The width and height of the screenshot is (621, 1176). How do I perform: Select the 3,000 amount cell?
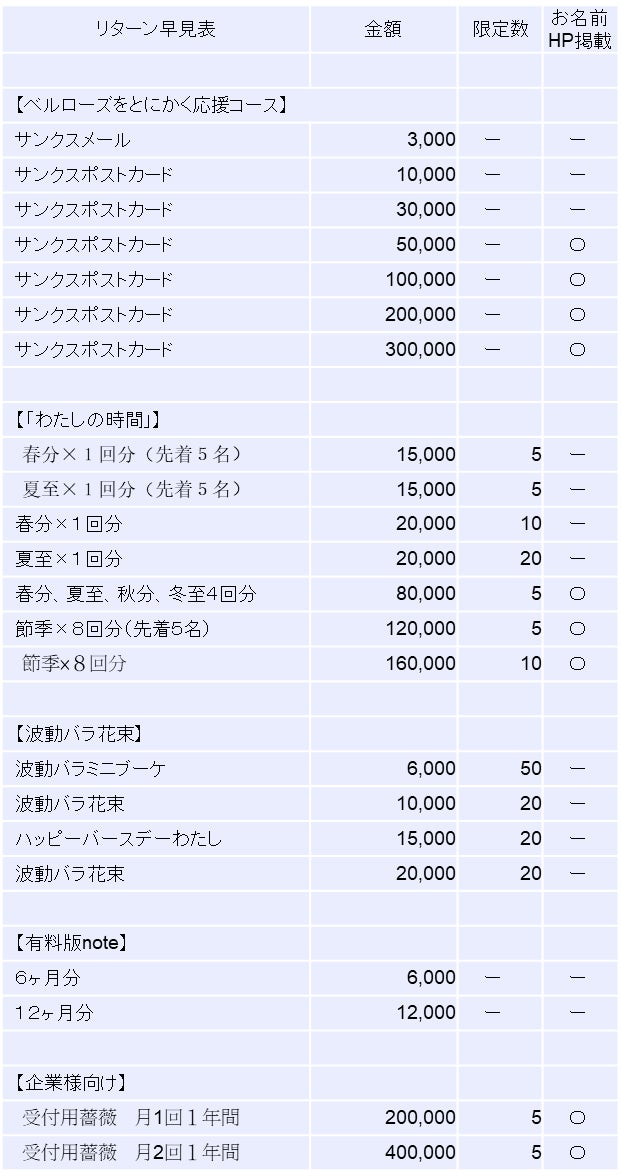point(431,140)
